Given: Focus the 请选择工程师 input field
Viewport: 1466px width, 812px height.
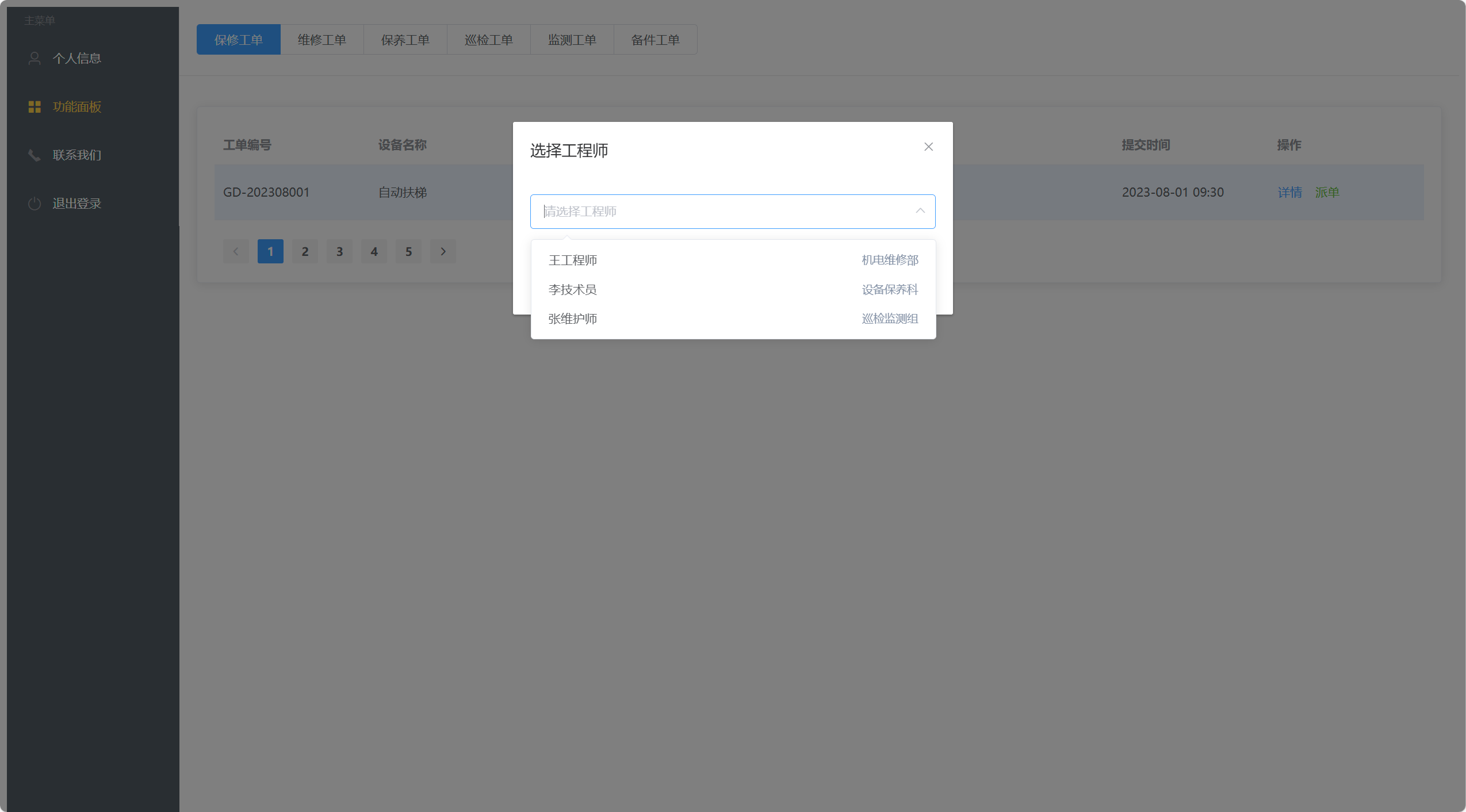Looking at the screenshot, I should [719, 211].
